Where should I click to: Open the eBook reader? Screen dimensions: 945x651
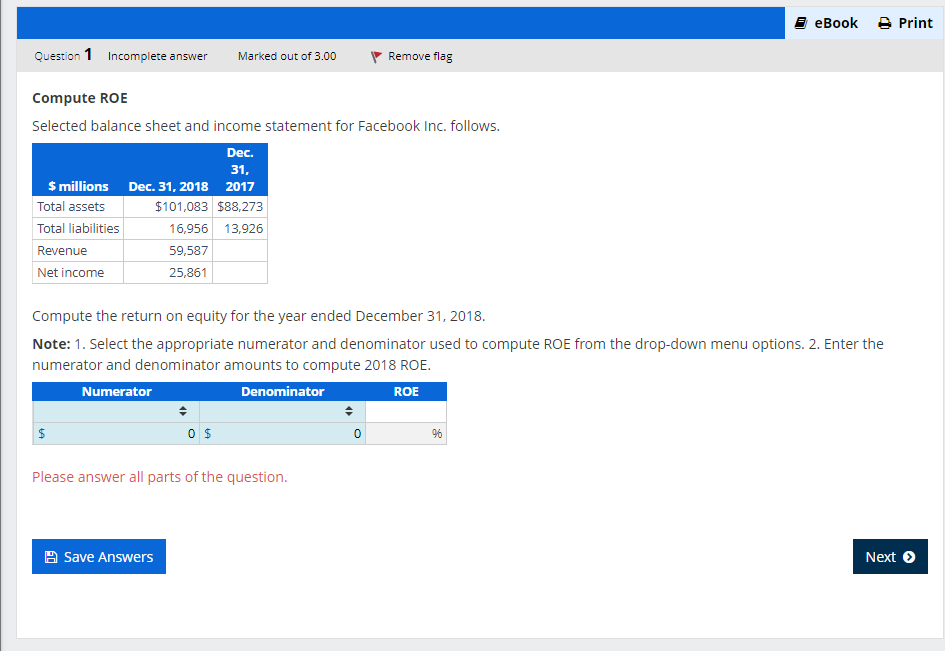(826, 22)
